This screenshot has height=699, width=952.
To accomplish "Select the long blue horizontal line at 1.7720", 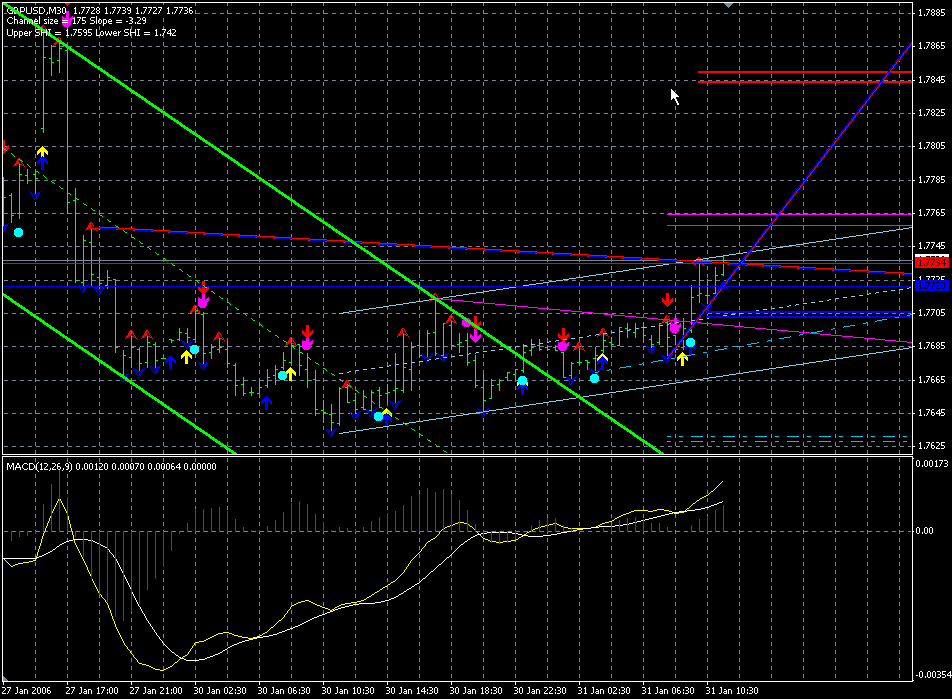I will (455, 286).
